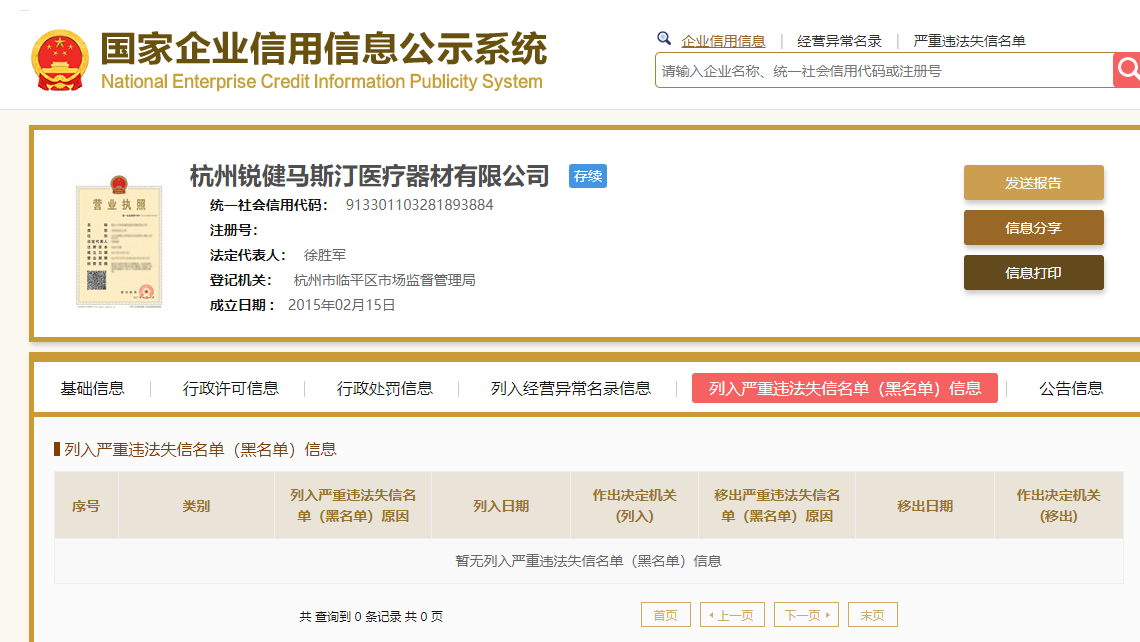
Task: Click the credit code 913301103281893884
Action: coord(420,205)
